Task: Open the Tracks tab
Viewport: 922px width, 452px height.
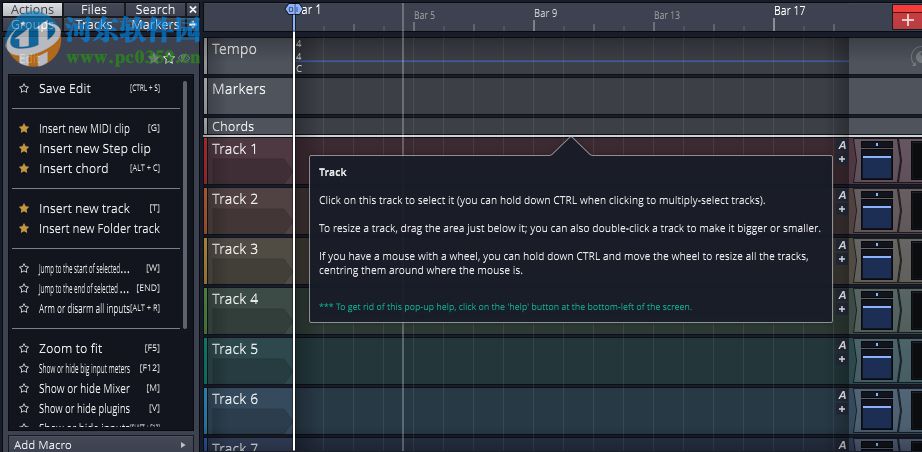Action: (x=94, y=25)
